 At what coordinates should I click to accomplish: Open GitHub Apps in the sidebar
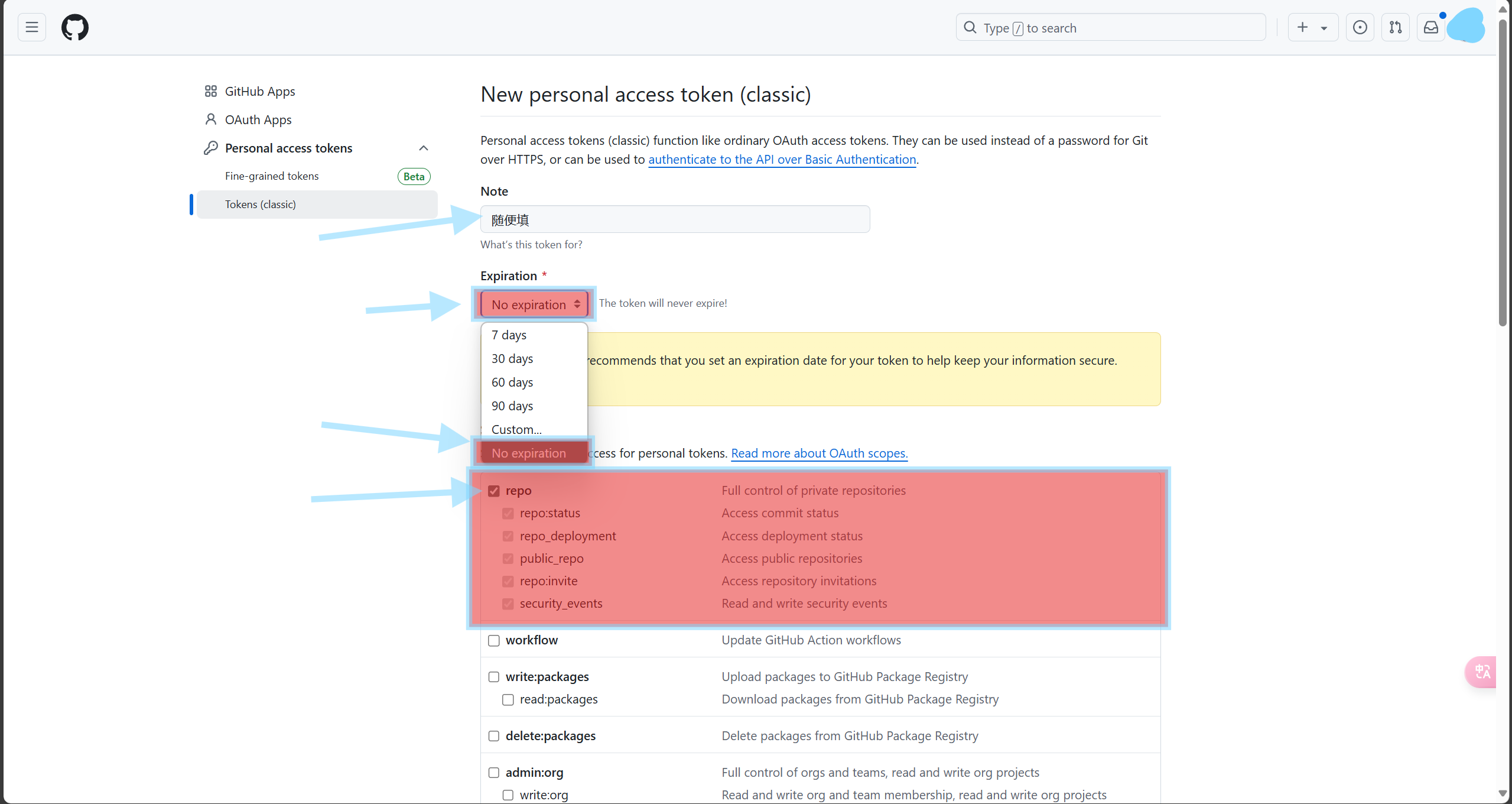coord(260,92)
